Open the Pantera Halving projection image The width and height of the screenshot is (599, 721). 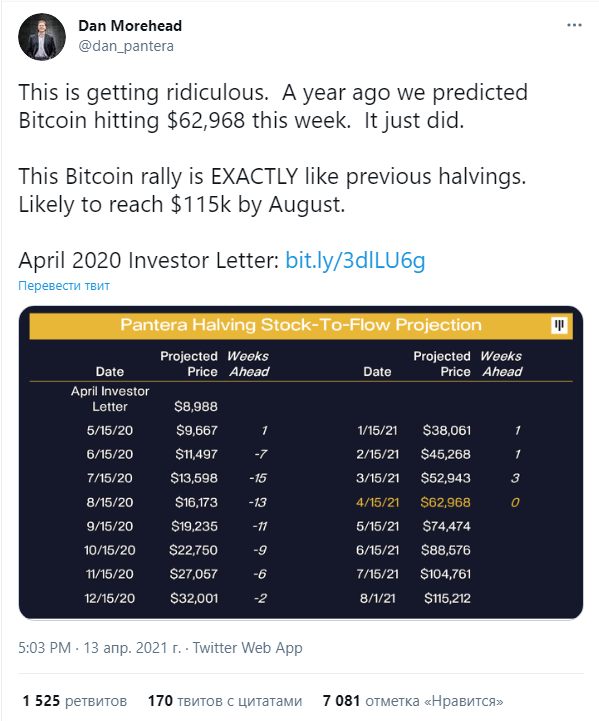(301, 463)
